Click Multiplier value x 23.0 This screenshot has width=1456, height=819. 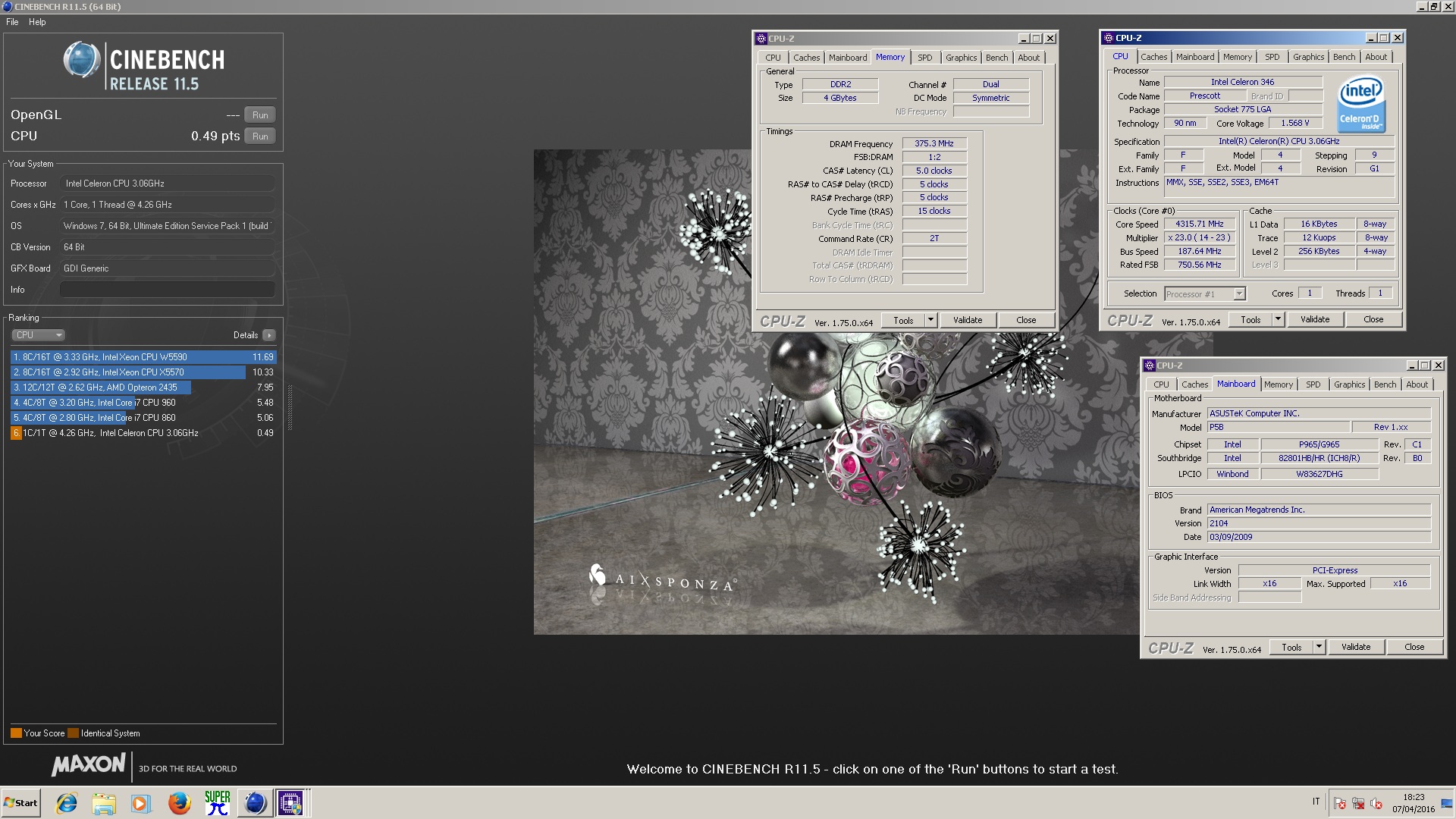coord(1200,237)
